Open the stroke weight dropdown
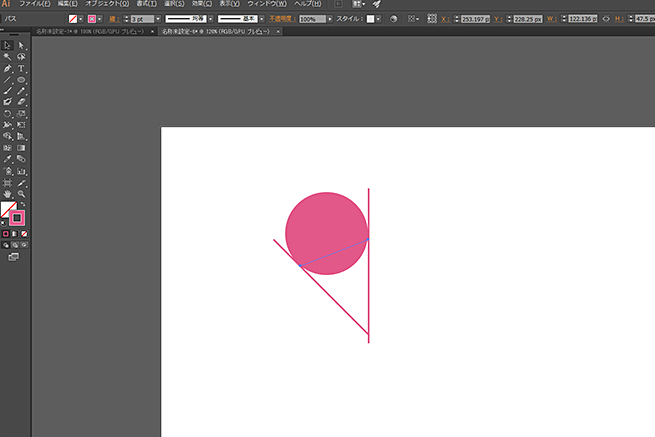655x437 pixels. tap(158, 19)
